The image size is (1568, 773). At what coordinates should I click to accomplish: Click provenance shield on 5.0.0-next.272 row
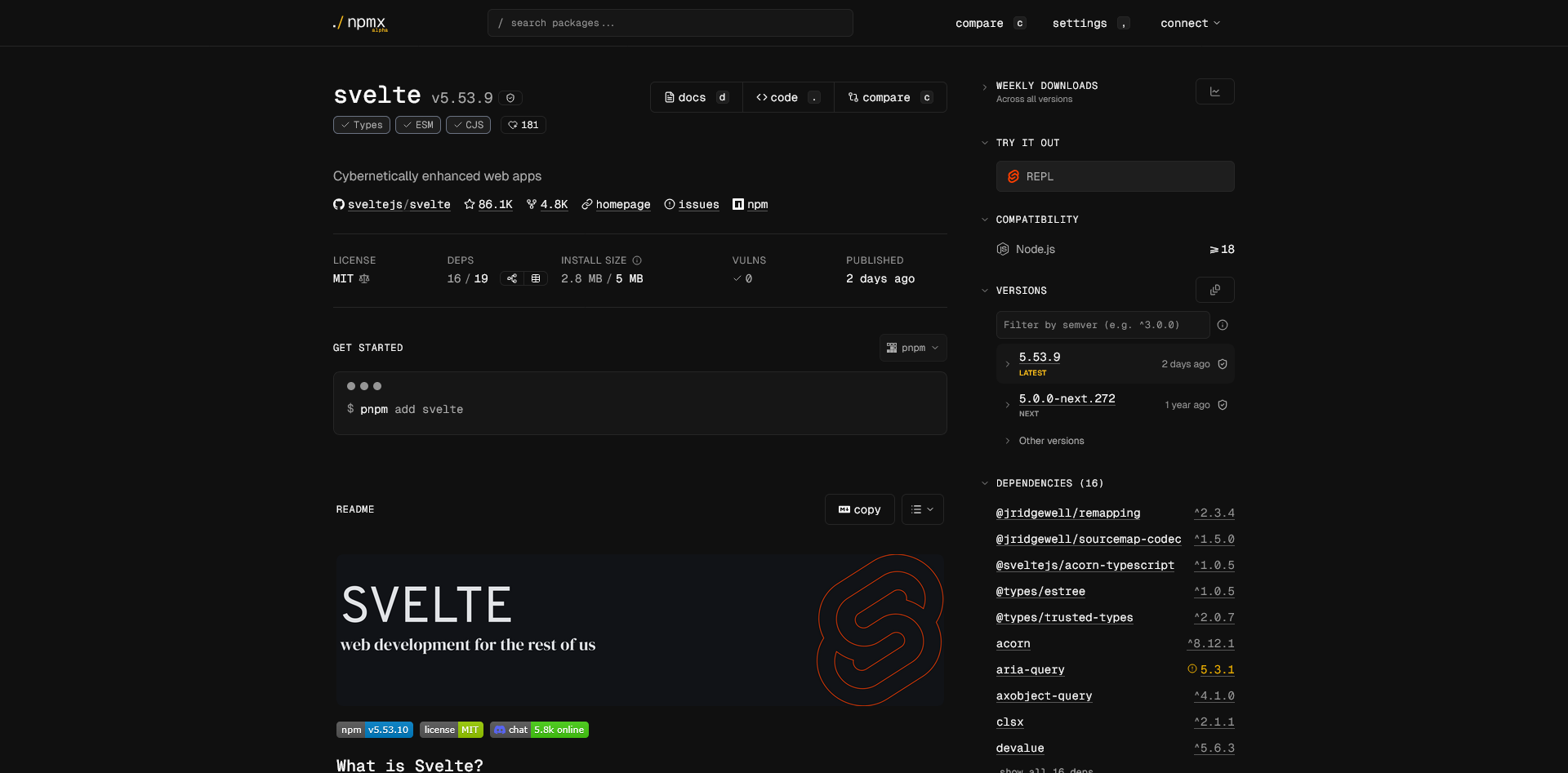[x=1223, y=405]
